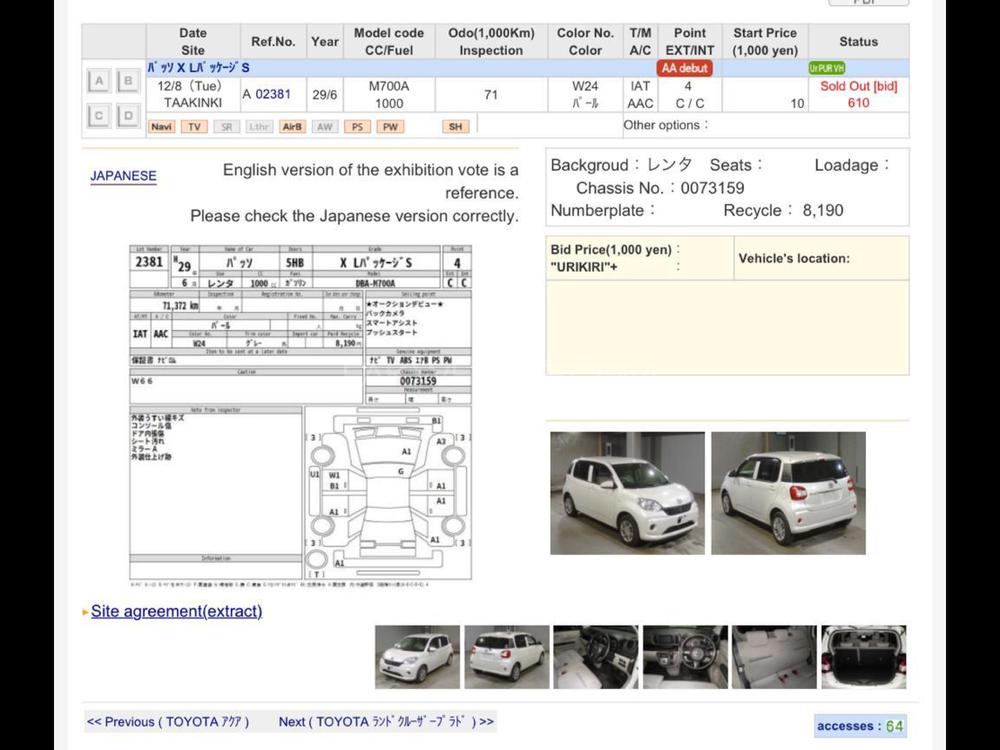Click the greyed SR option badge
Screen dimensions: 1000x750
[226, 127]
